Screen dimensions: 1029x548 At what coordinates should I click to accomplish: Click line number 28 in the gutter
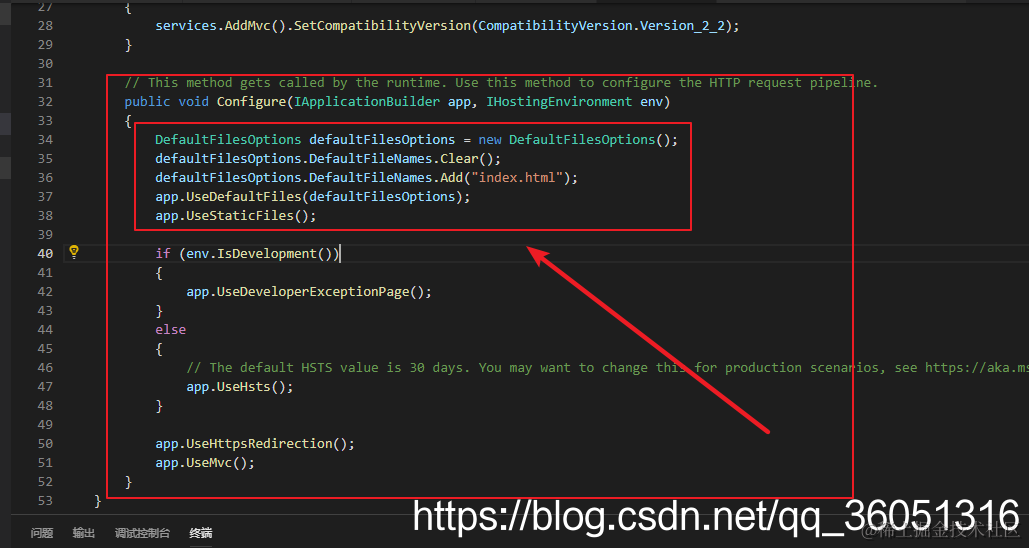(45, 26)
